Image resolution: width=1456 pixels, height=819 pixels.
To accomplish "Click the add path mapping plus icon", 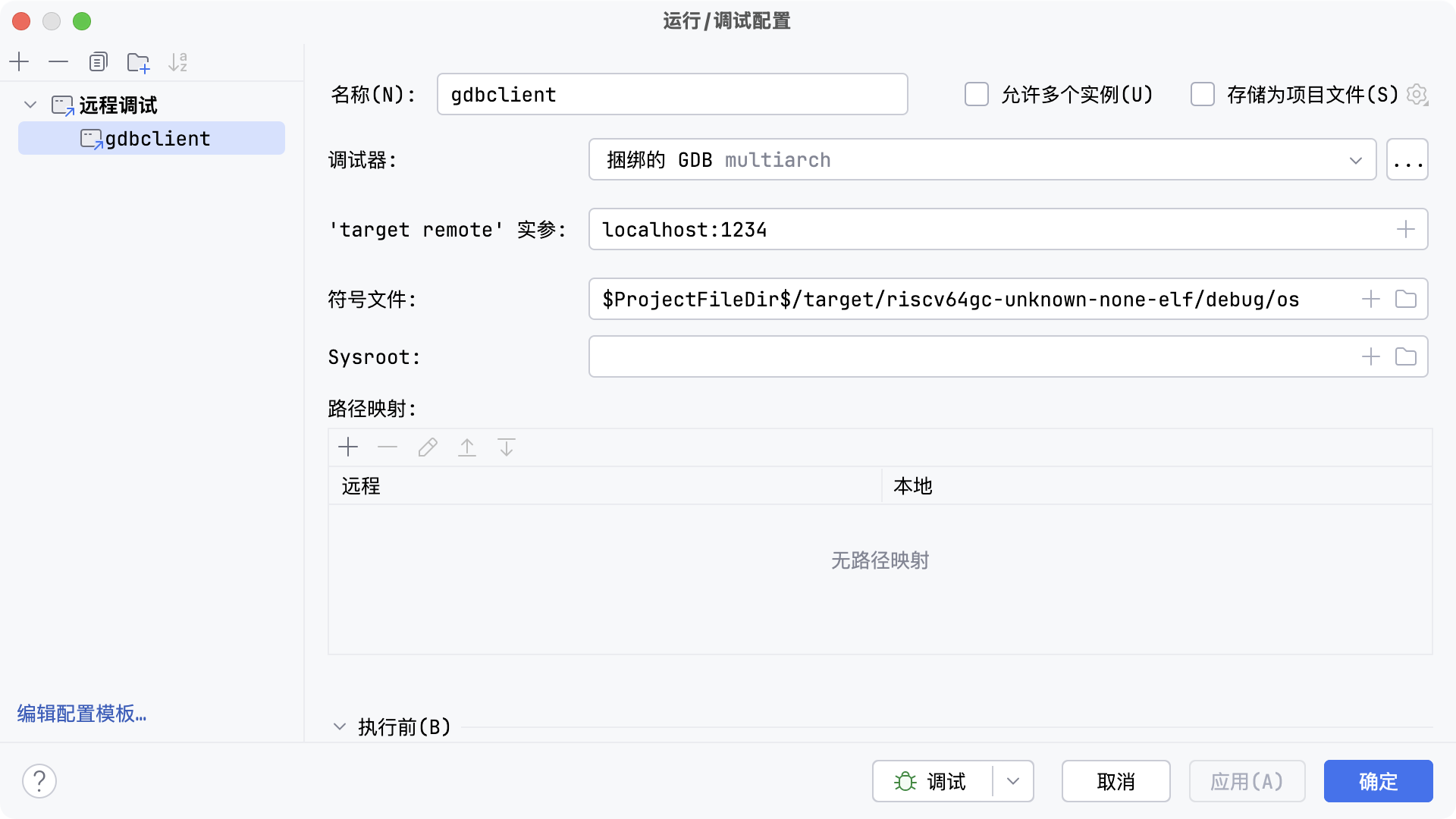I will (x=348, y=447).
